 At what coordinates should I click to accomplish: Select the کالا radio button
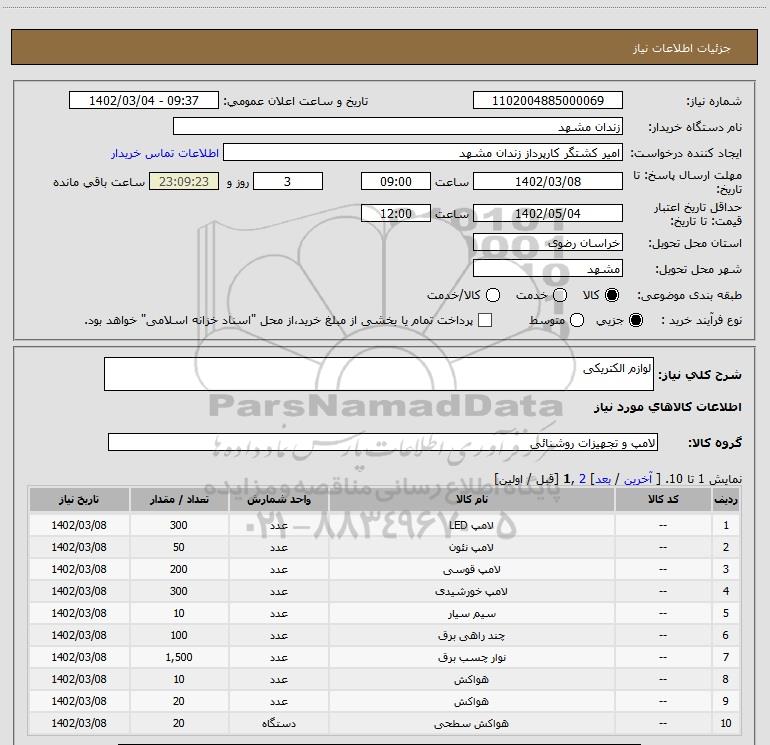coord(612,295)
